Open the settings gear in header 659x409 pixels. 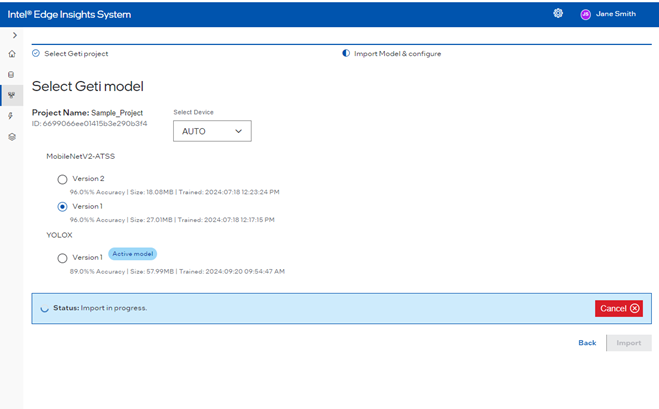pyautogui.click(x=558, y=13)
